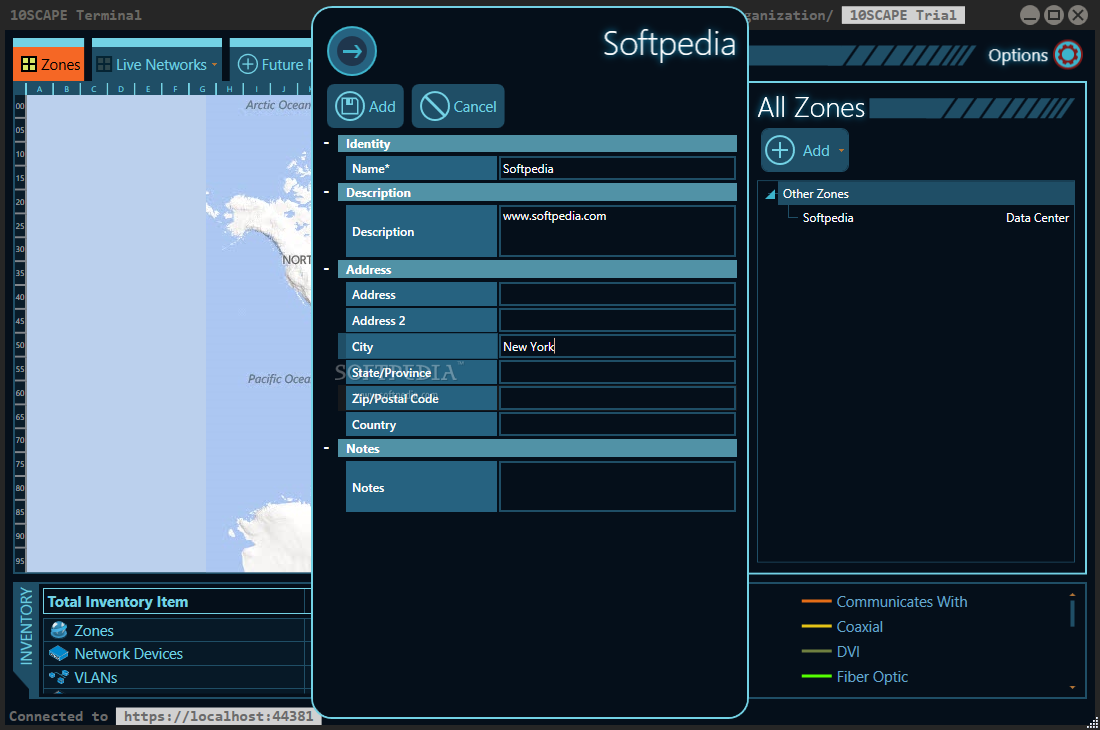Select VLANs inventory row
1100x730 pixels.
tap(175, 677)
